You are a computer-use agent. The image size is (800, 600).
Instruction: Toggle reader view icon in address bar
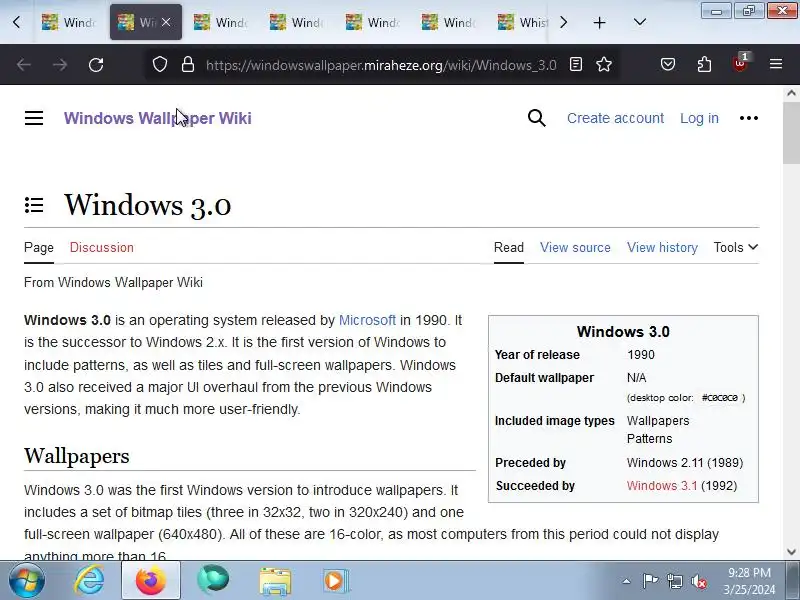(576, 64)
